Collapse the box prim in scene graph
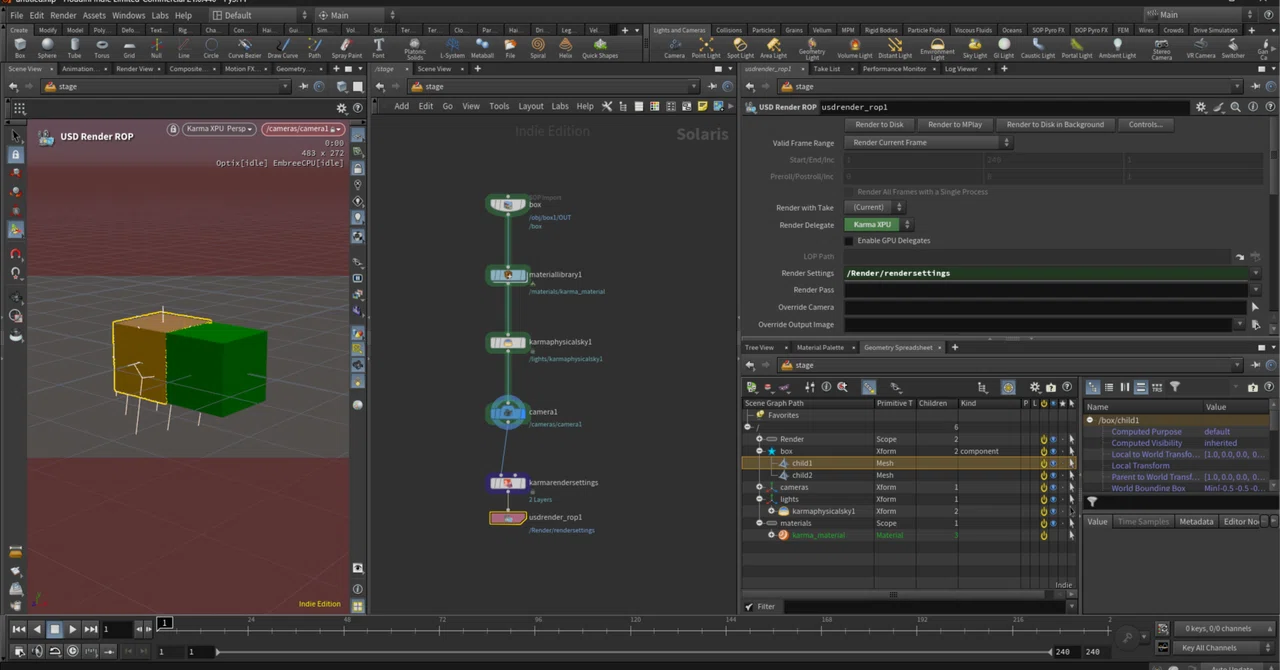The width and height of the screenshot is (1280, 670). click(x=759, y=452)
